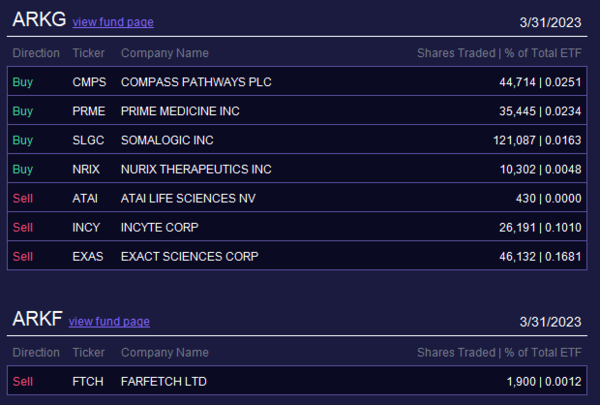Click the PRME ticker symbol
600x405 pixels.
[x=89, y=111]
